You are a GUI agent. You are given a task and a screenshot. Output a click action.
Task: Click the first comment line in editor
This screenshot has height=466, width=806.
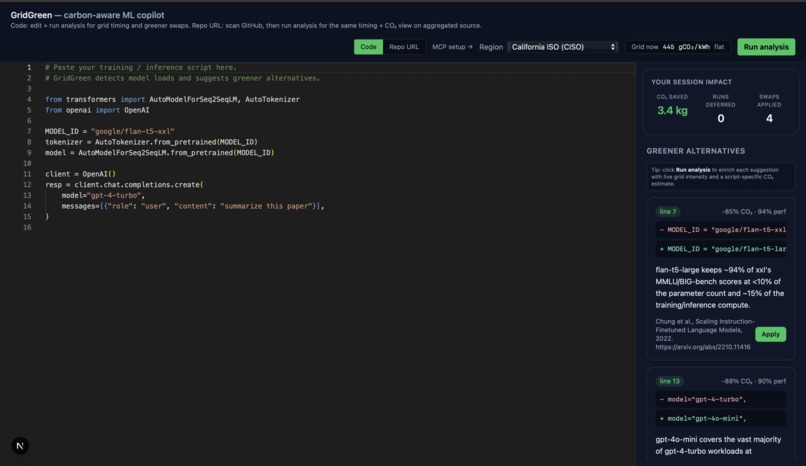point(140,67)
